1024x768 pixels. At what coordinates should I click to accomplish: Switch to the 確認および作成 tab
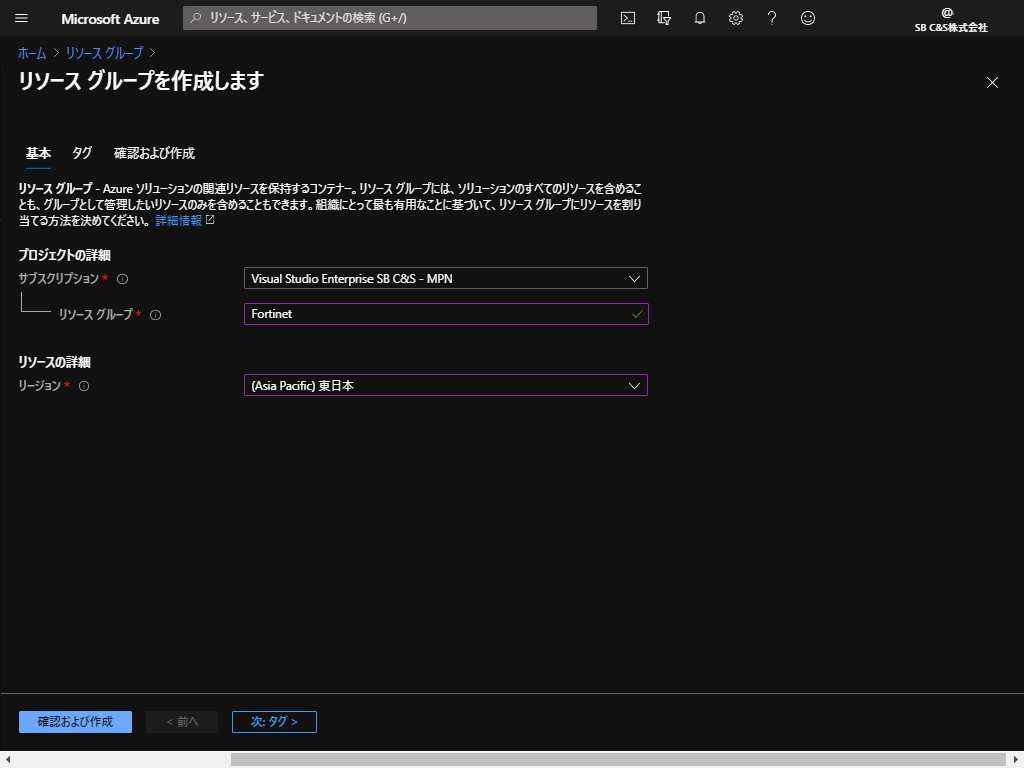pyautogui.click(x=154, y=153)
